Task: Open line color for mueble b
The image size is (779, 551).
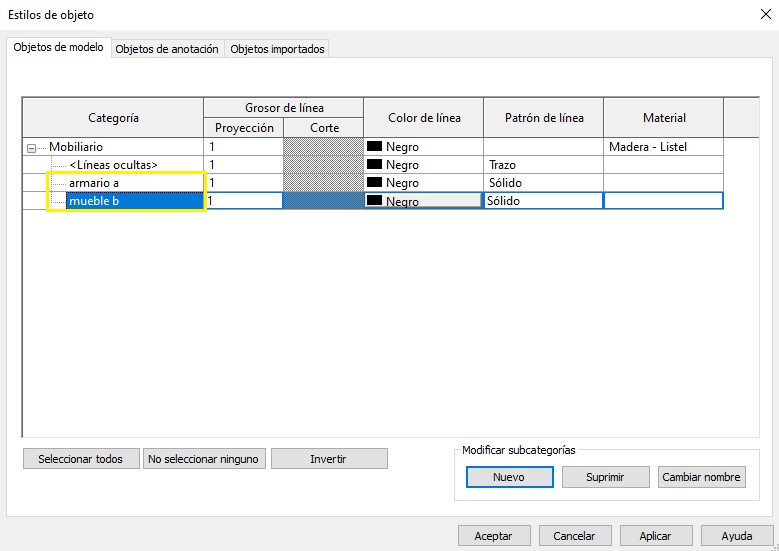Action: click(423, 201)
